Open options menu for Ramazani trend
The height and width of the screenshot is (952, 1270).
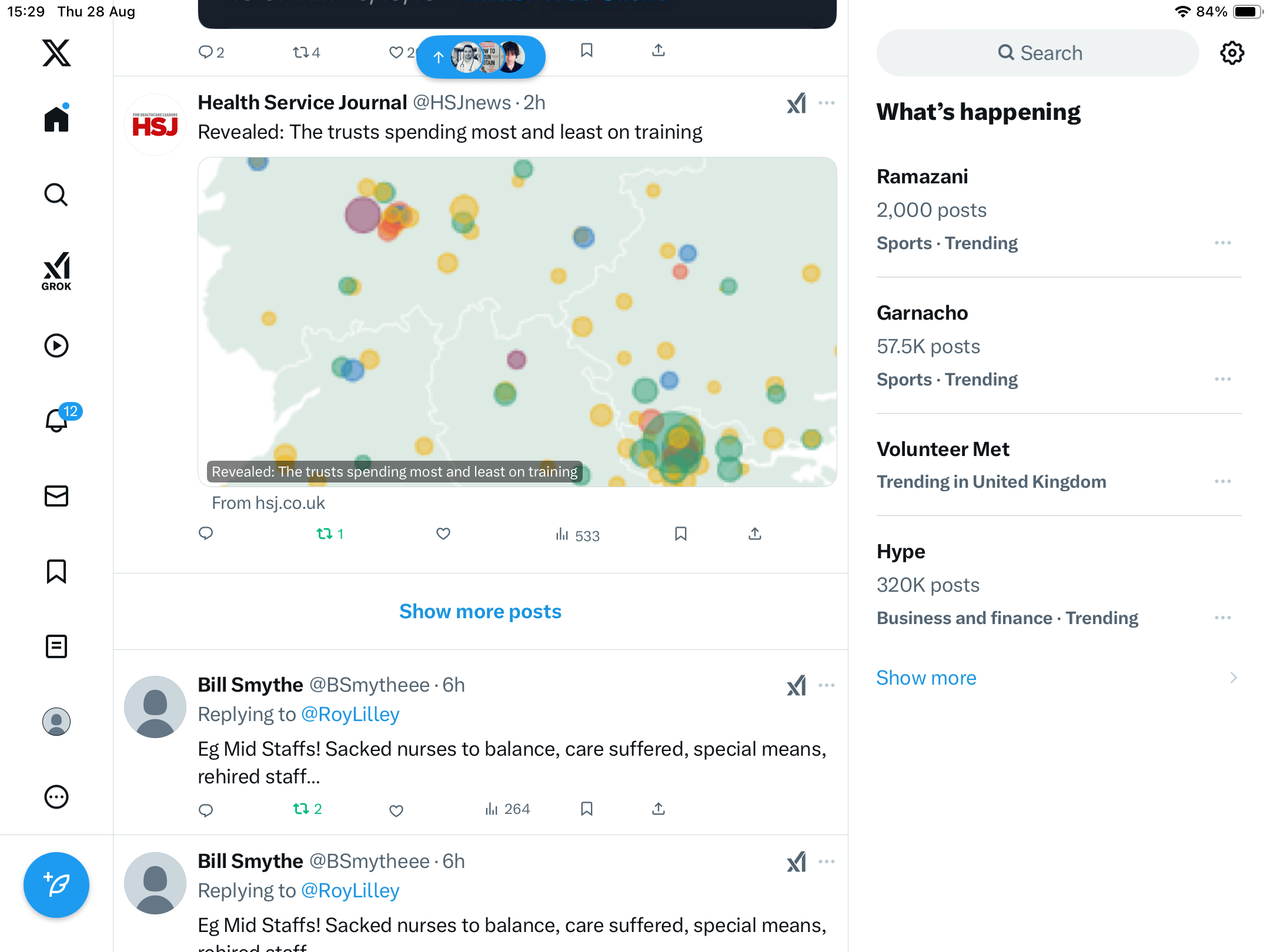pyautogui.click(x=1223, y=243)
